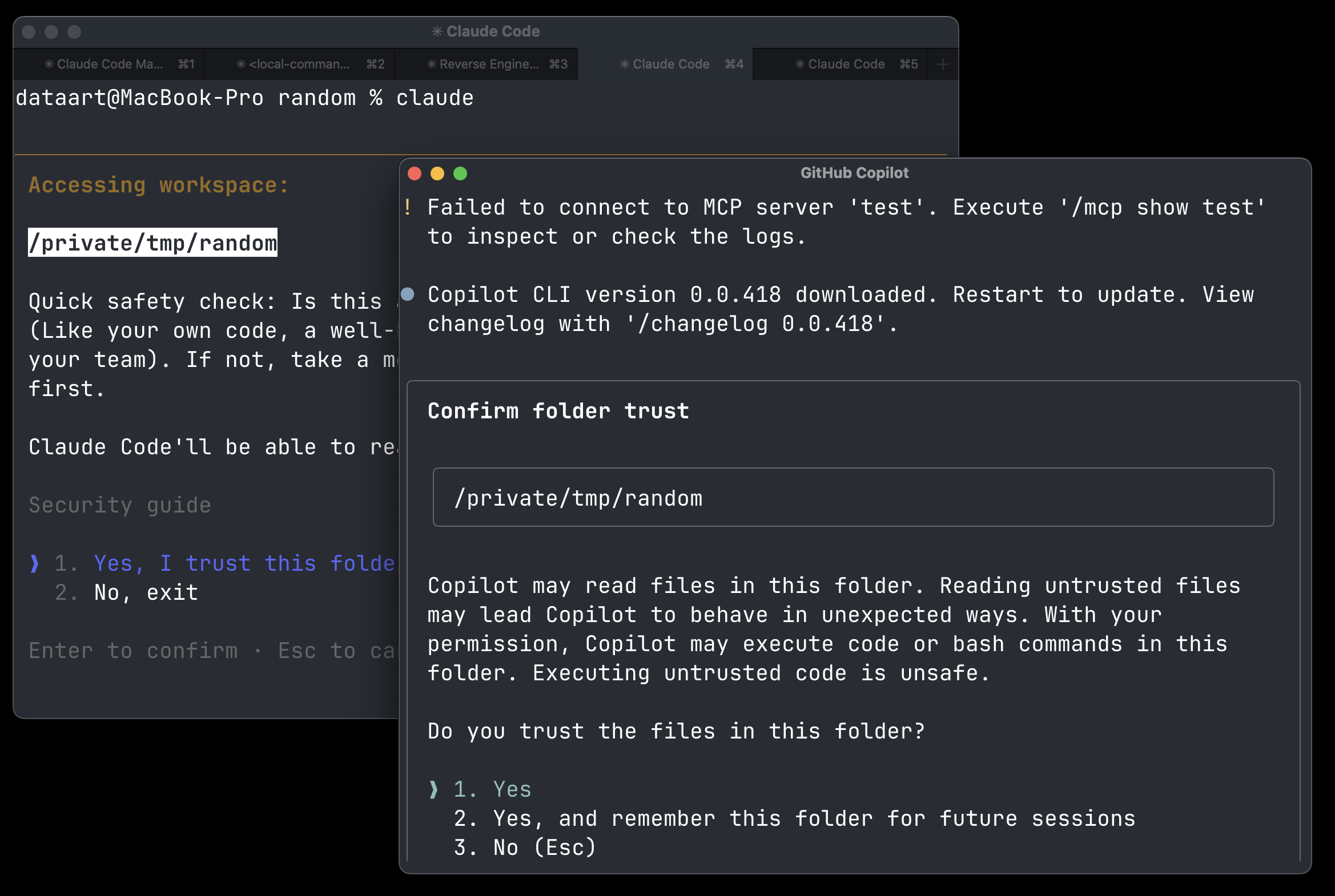Click the Security guide link
1335x896 pixels.
point(119,505)
